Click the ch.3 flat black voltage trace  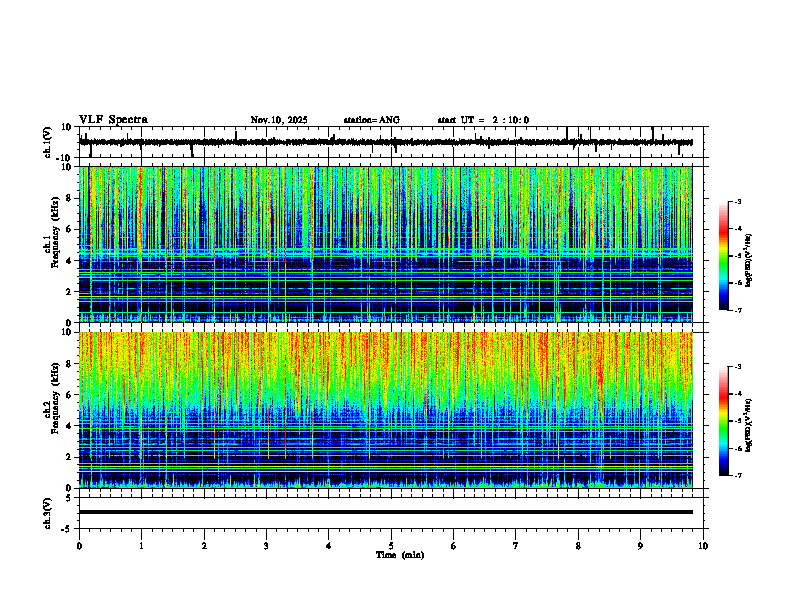386,512
